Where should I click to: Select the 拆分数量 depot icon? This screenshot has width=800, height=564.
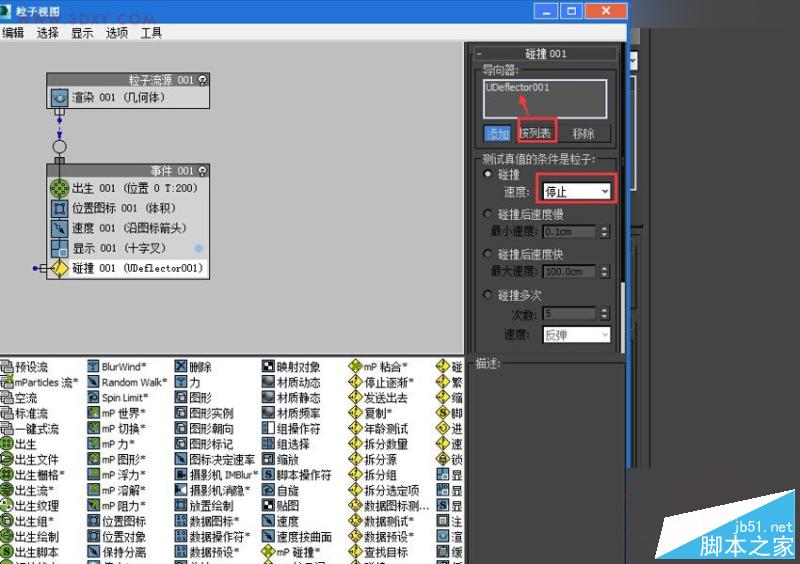click(x=355, y=444)
